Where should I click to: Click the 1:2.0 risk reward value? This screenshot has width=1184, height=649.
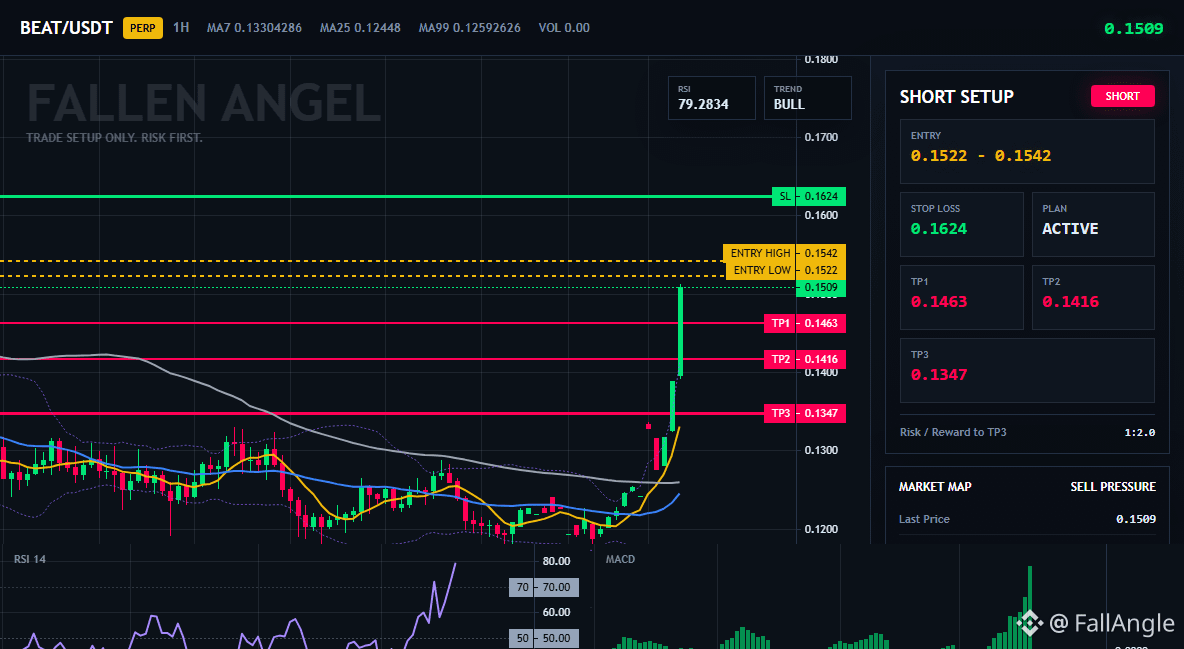pyautogui.click(x=1139, y=433)
